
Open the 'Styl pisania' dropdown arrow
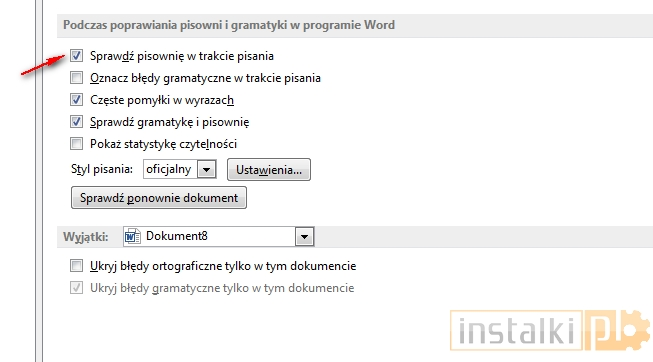click(207, 170)
